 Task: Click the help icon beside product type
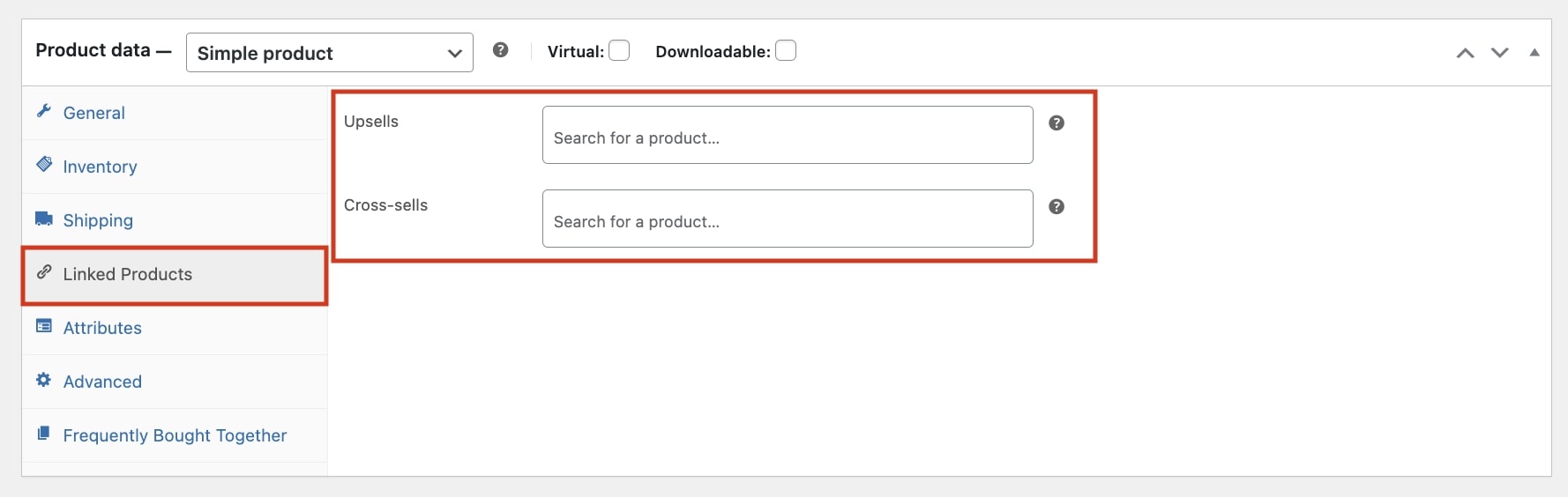pos(501,50)
